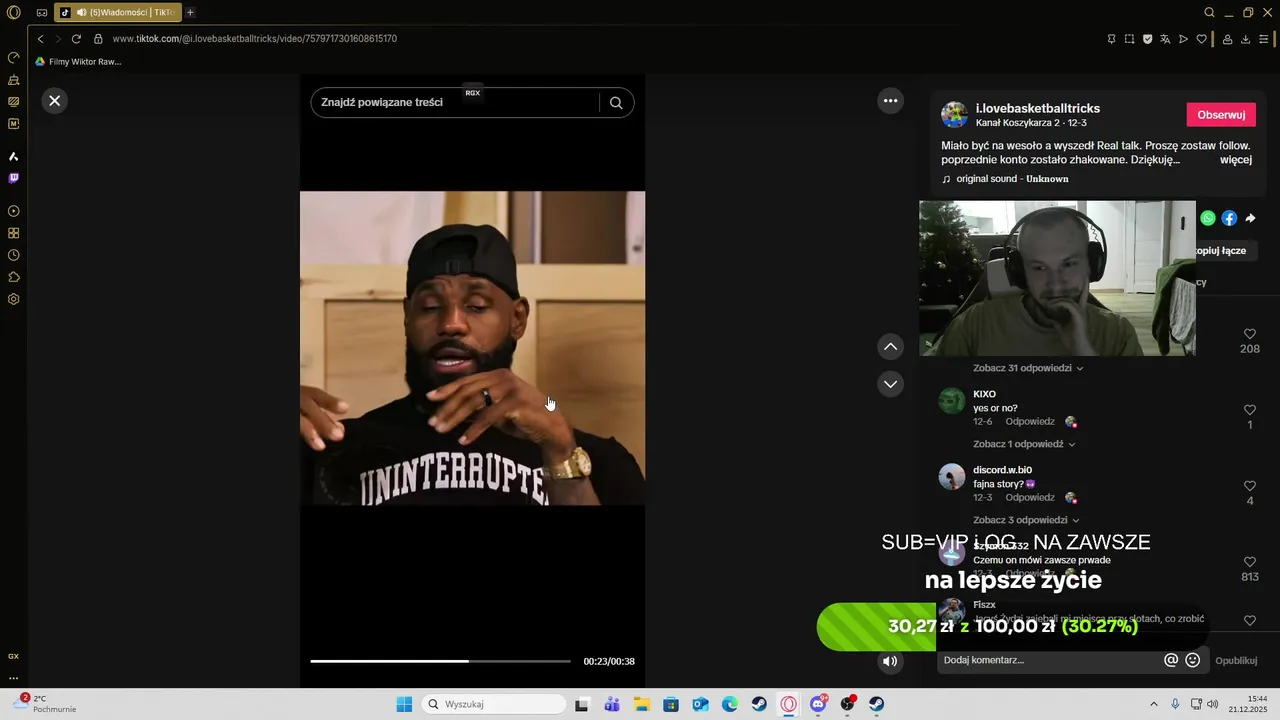
Task: Like Fiszx's comment
Action: 1250,620
